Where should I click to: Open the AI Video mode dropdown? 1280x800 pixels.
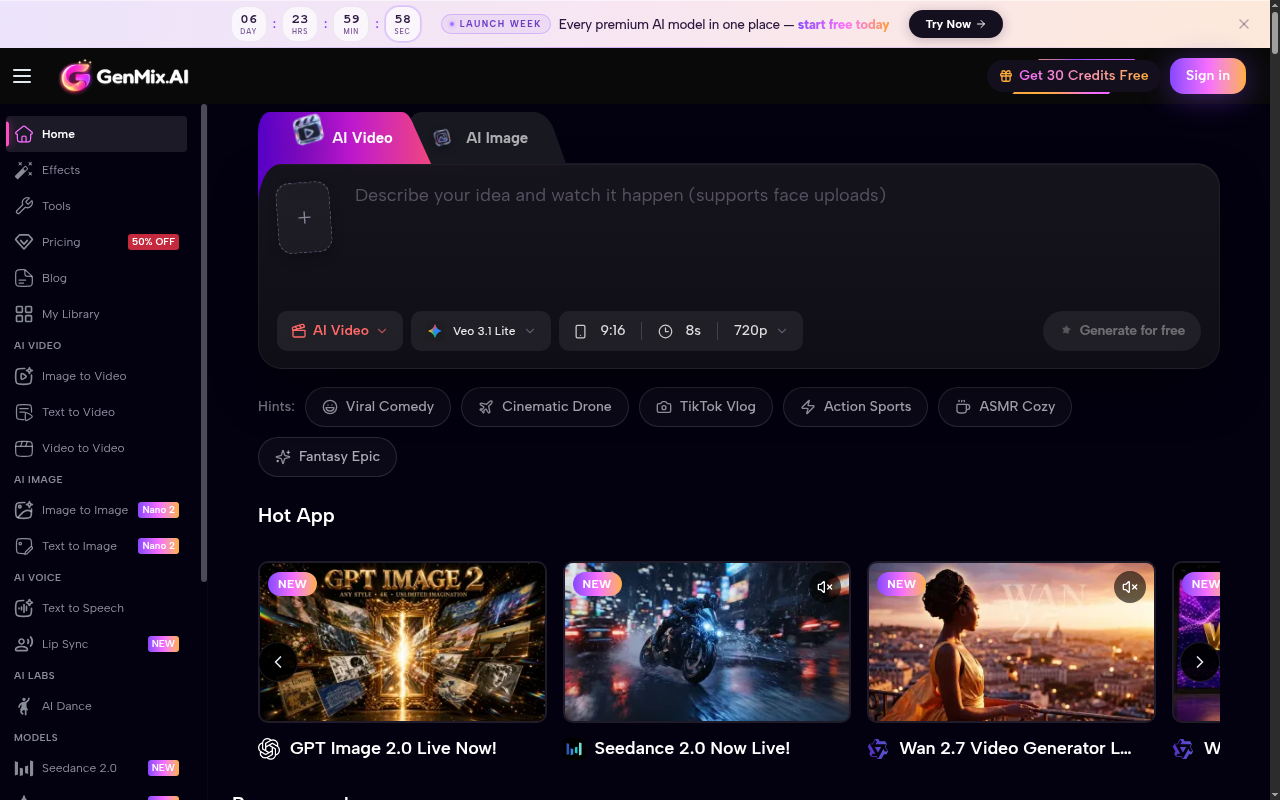340,331
